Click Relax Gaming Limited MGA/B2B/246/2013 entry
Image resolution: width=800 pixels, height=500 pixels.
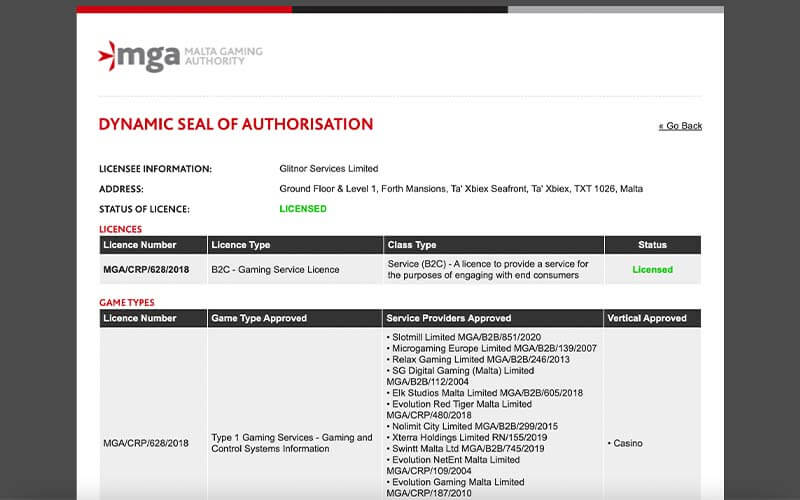click(478, 360)
